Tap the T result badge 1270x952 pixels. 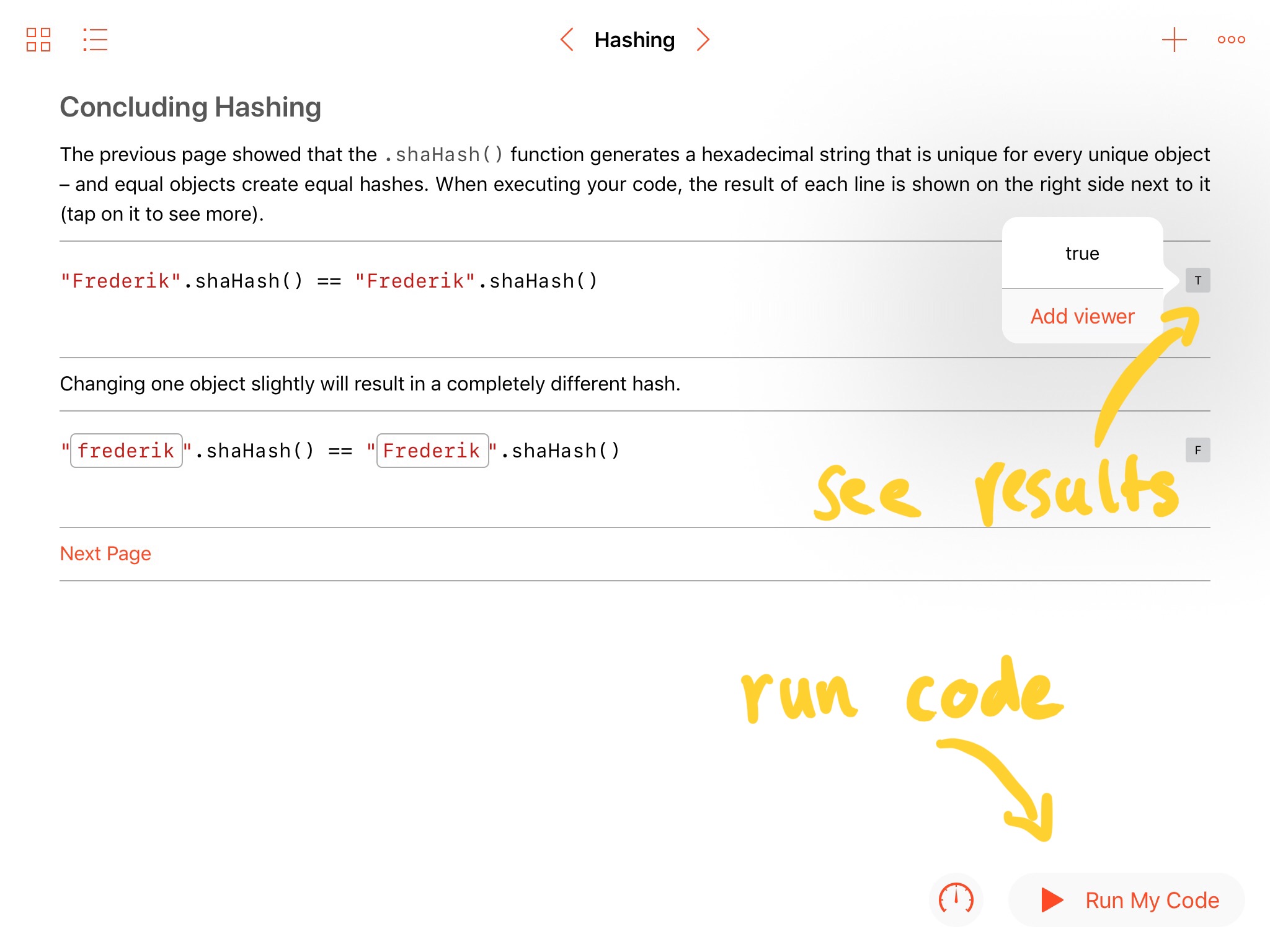[x=1197, y=281]
